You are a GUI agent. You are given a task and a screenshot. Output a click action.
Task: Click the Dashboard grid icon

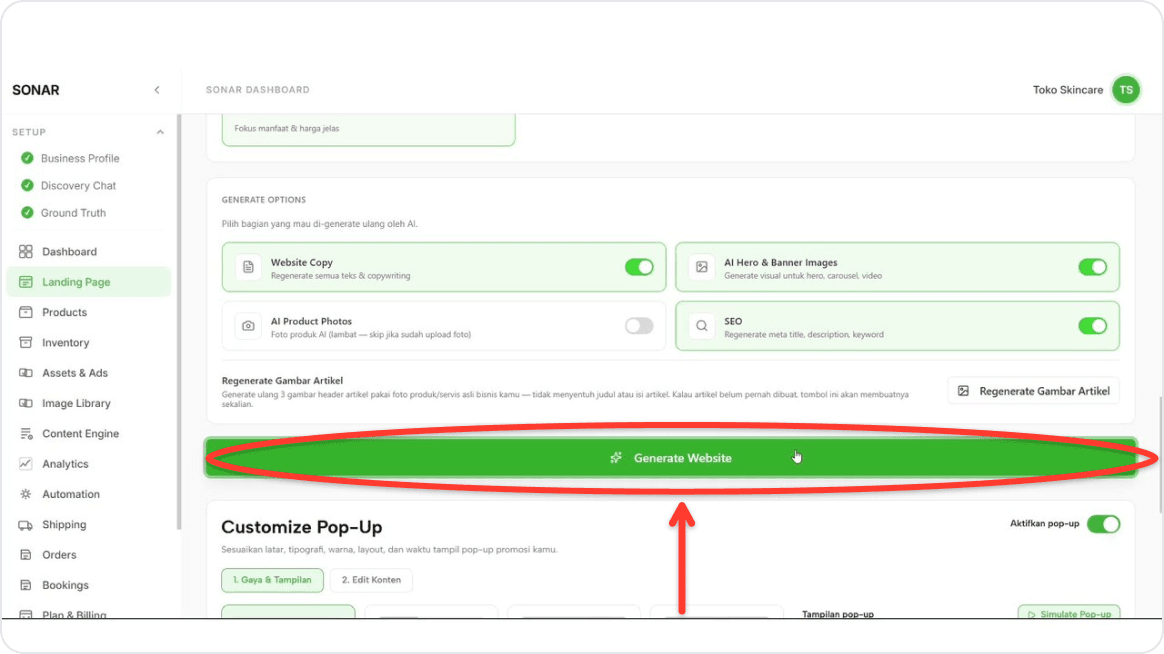26,252
